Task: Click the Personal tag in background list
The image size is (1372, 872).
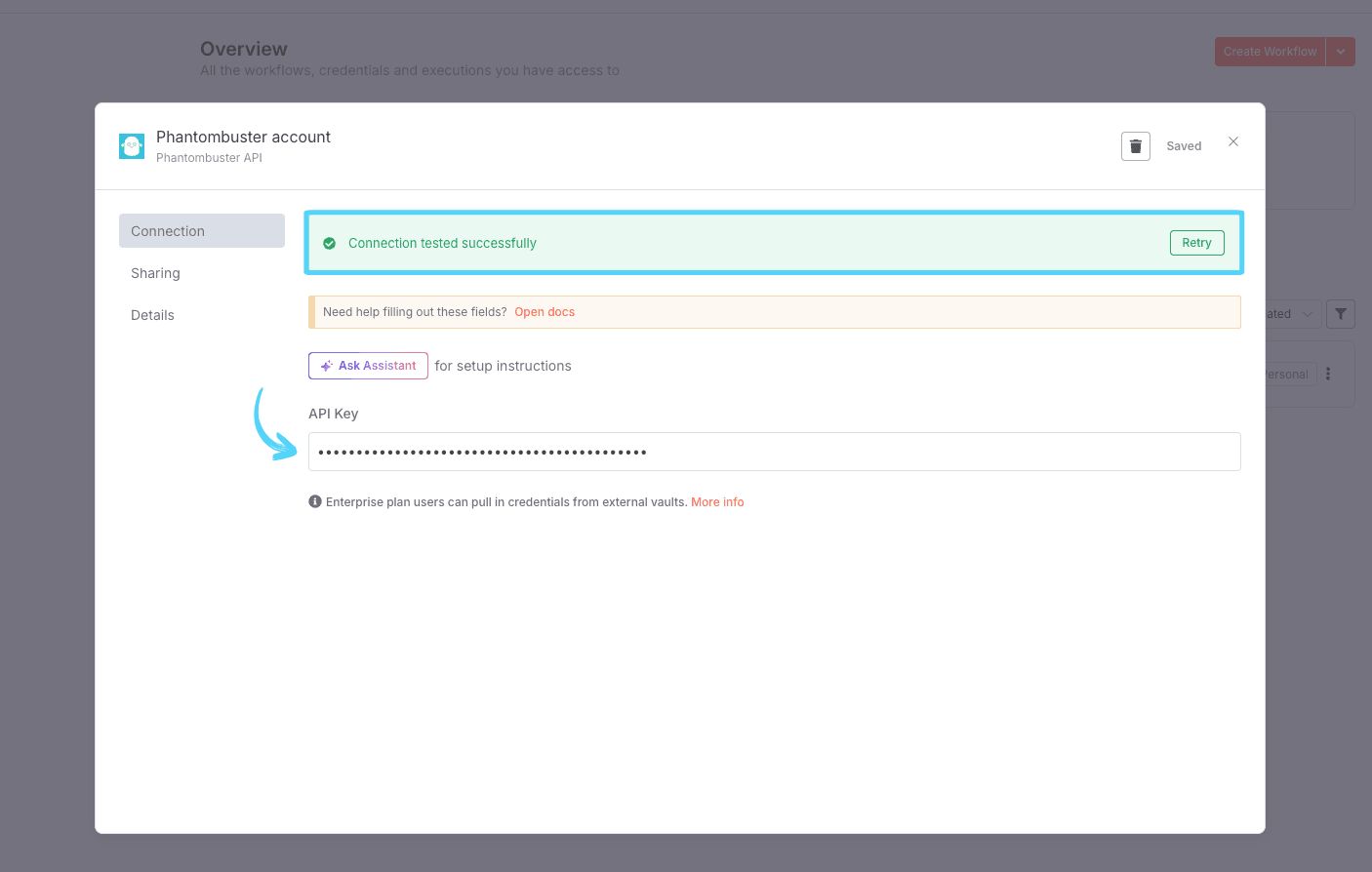Action: coord(1290,375)
